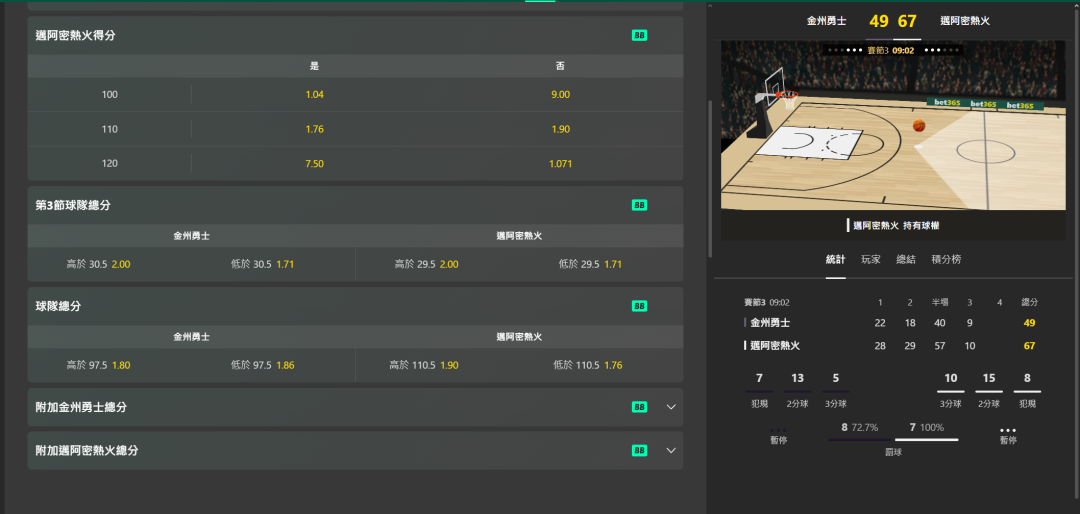Open the 總結 tab
The image size is (1080, 514).
(x=906, y=260)
